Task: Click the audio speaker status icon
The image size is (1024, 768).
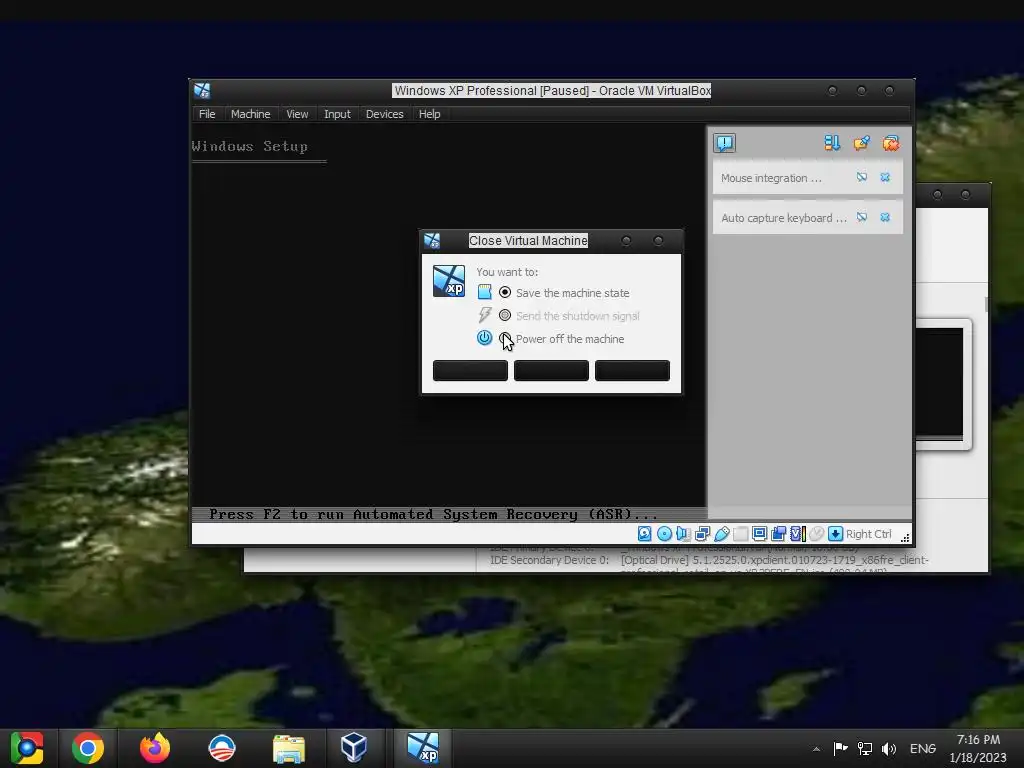Action: (683, 534)
